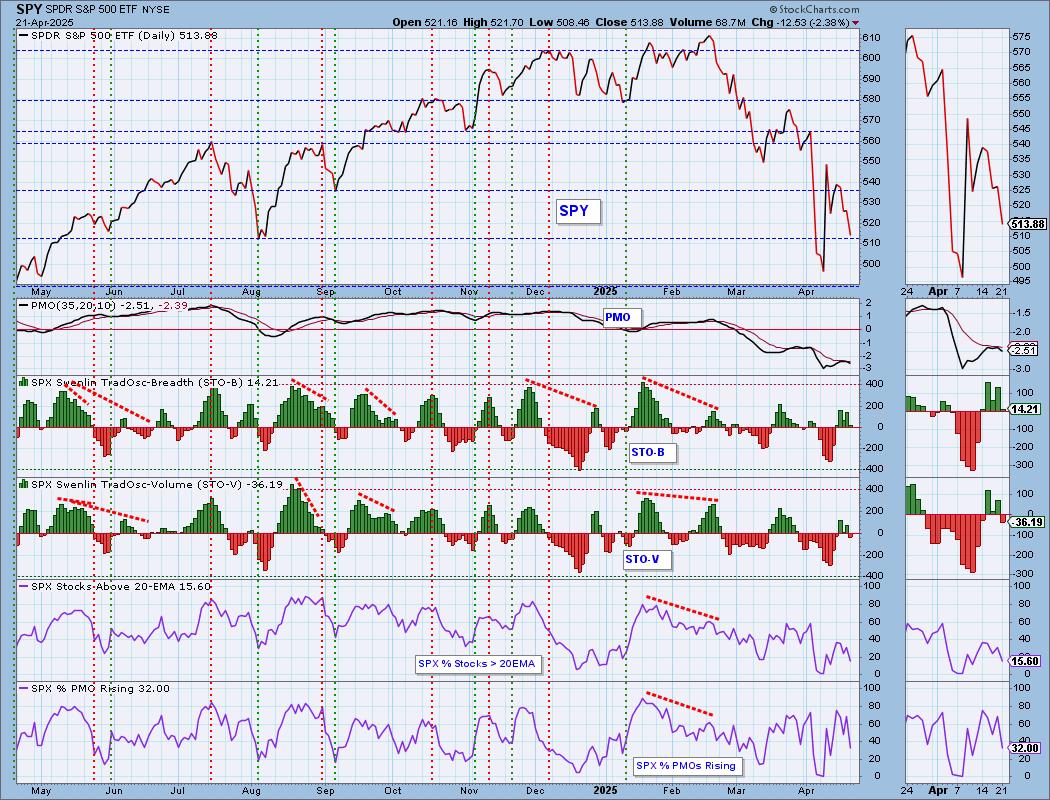1050x800 pixels.
Task: Click the 14.21 STO-B value tag
Action: click(x=1025, y=409)
